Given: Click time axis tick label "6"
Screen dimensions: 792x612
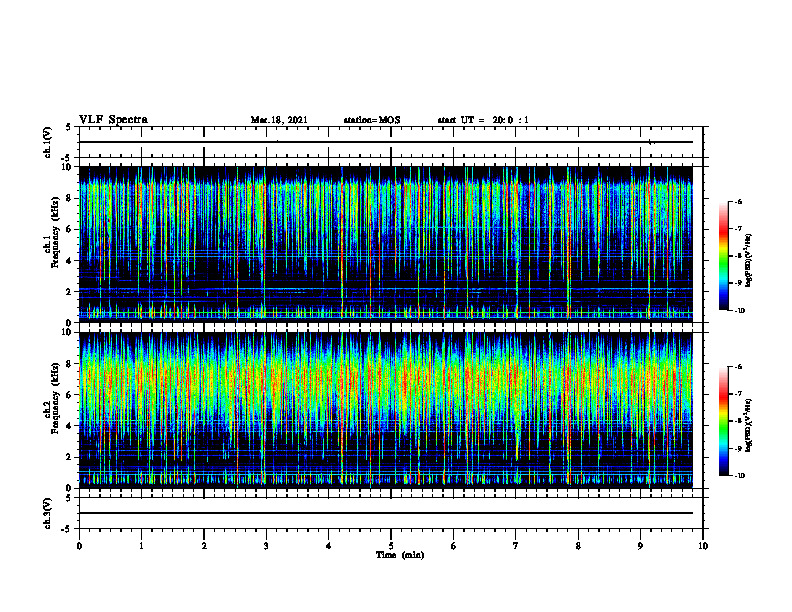Looking at the screenshot, I should point(453,546).
